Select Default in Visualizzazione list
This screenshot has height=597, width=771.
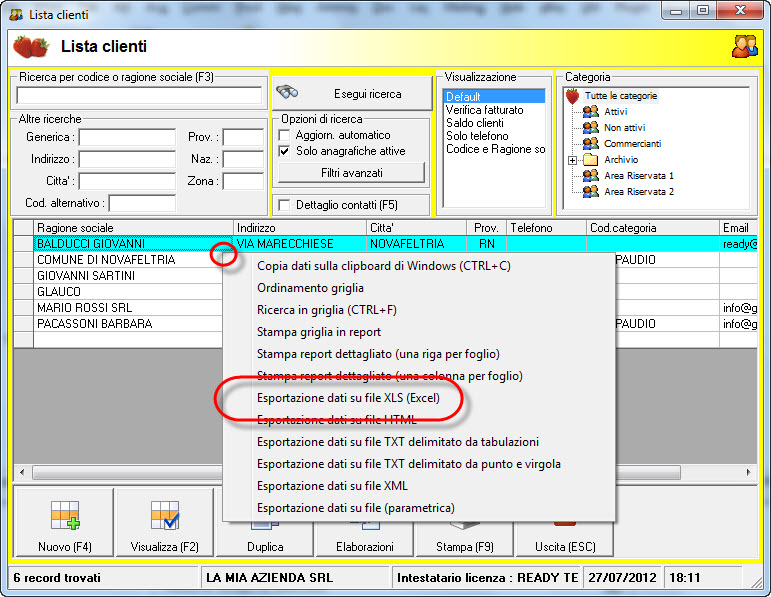495,96
